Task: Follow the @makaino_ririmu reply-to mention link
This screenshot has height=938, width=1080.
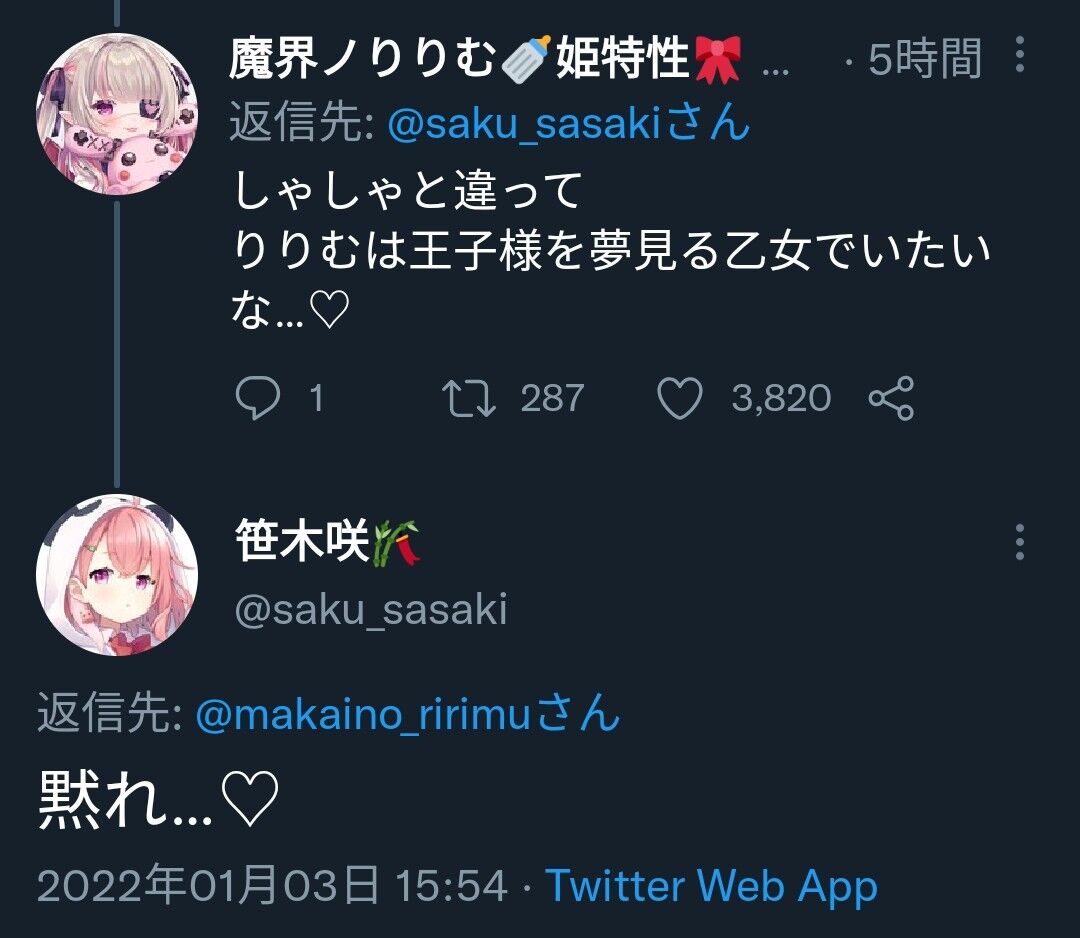Action: 408,713
